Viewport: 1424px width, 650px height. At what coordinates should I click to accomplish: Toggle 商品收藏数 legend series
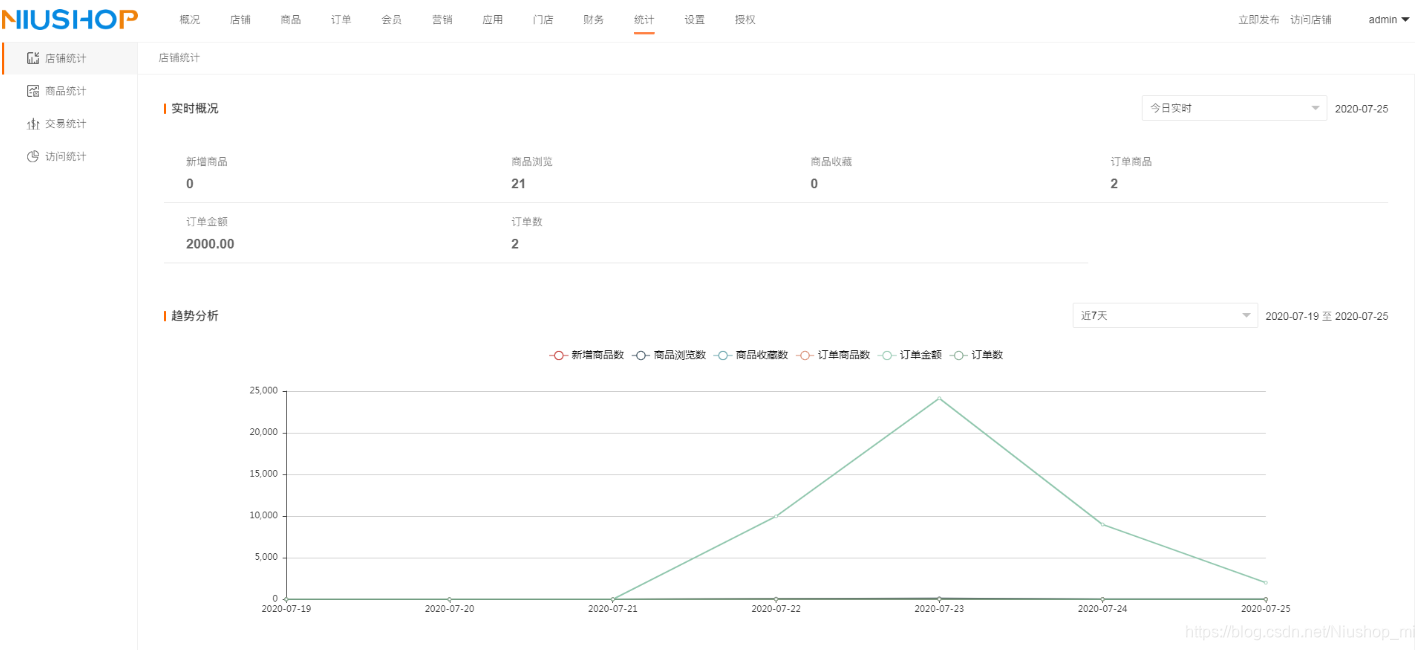point(752,355)
